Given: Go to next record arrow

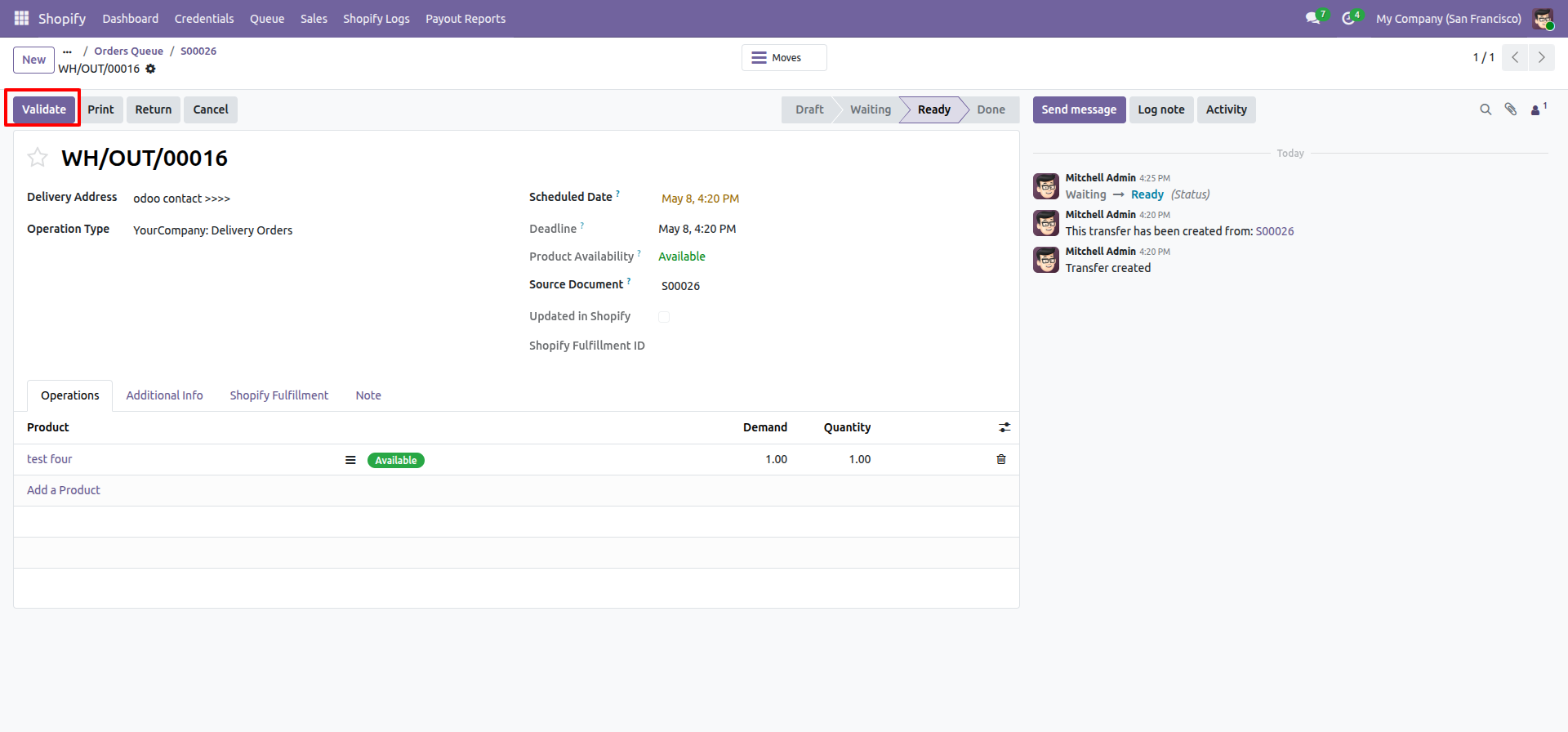Looking at the screenshot, I should tap(1541, 57).
